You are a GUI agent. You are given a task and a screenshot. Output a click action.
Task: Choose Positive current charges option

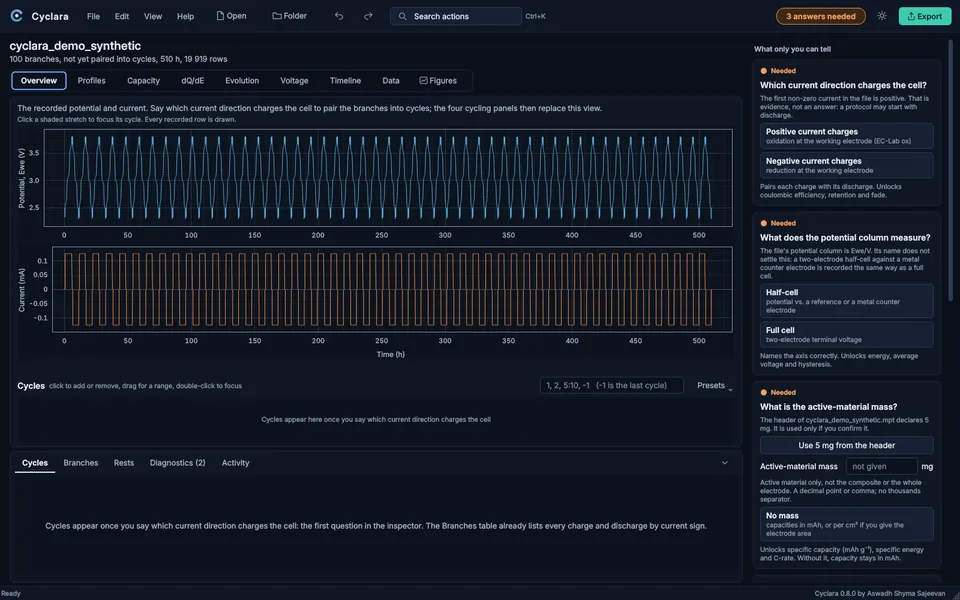846,136
